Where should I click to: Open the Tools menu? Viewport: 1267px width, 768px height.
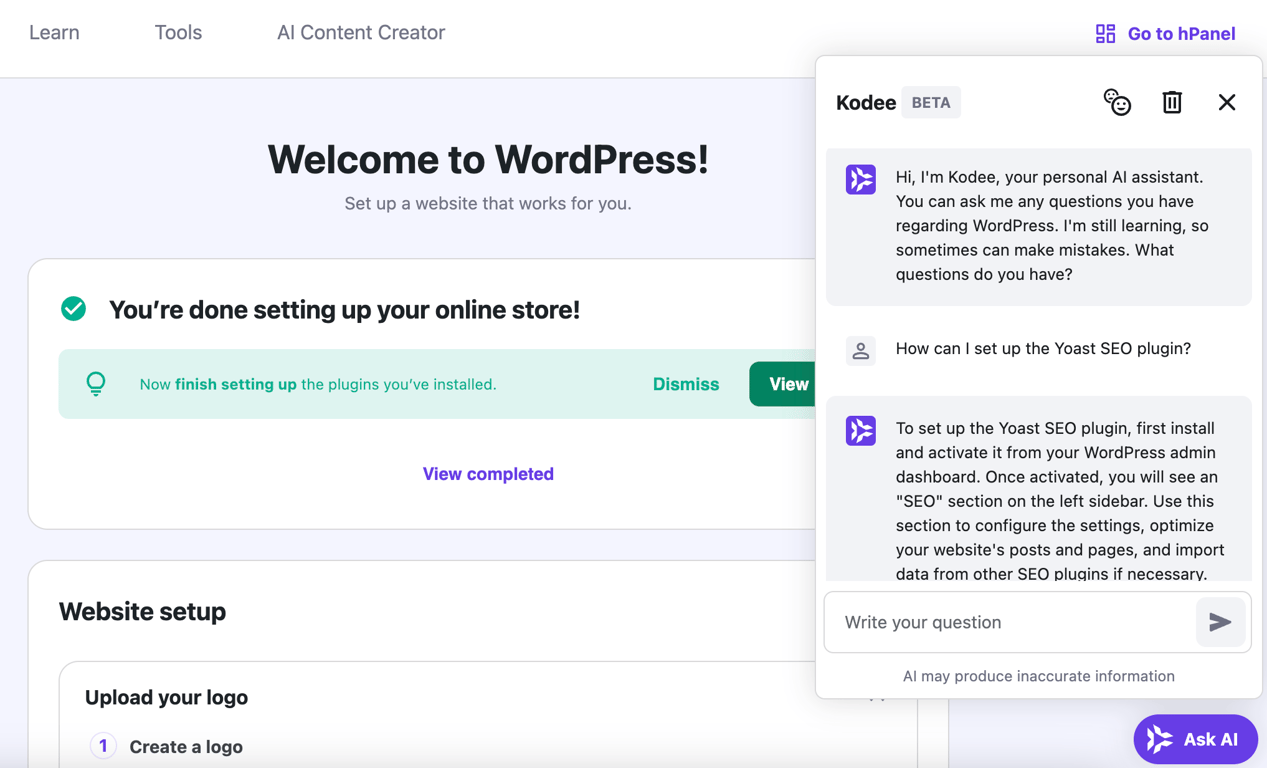[x=178, y=32]
